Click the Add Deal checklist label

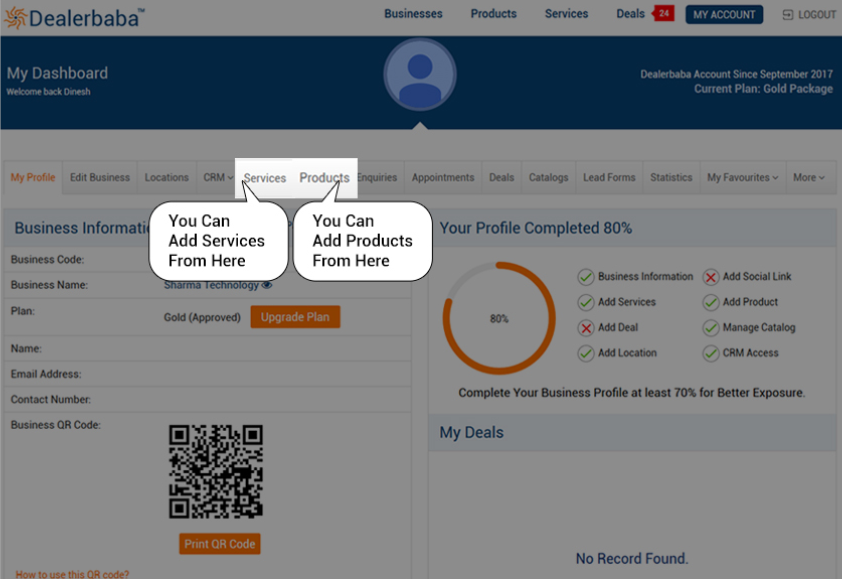(x=618, y=327)
